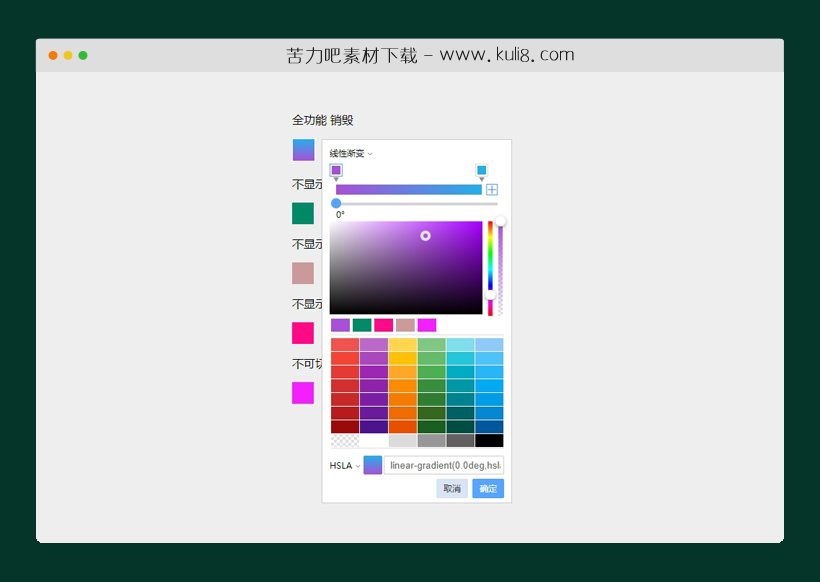Select the magenta swatch in recent colors row
The image size is (820, 582).
tap(426, 324)
